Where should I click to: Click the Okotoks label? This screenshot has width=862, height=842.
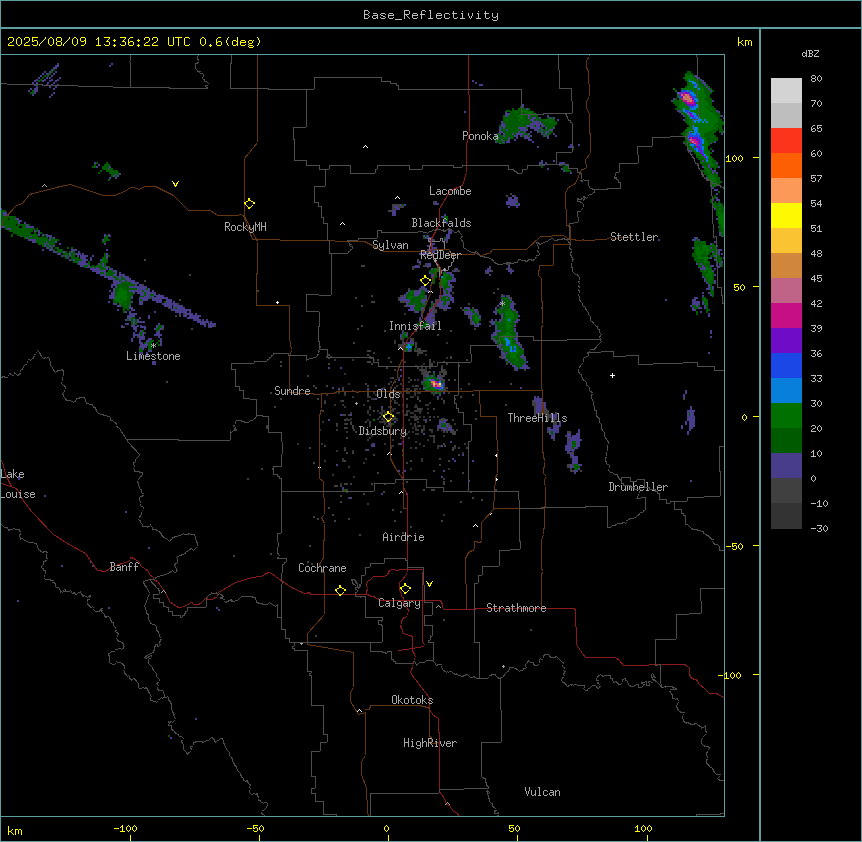point(412,700)
